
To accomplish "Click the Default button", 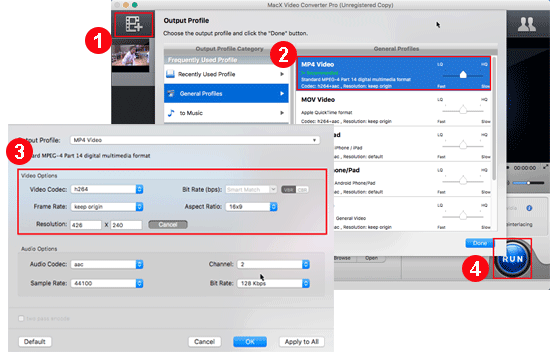I will coord(35,342).
